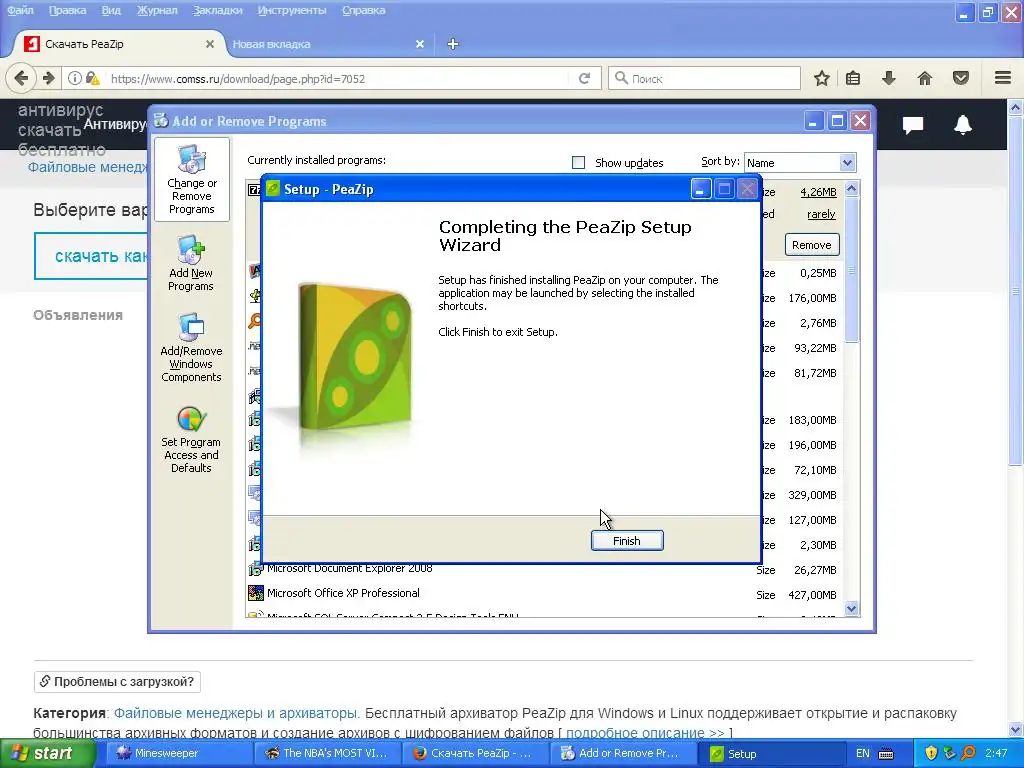Screen dimensions: 1024x768
Task: Open the Windows start button
Action: (x=46, y=754)
